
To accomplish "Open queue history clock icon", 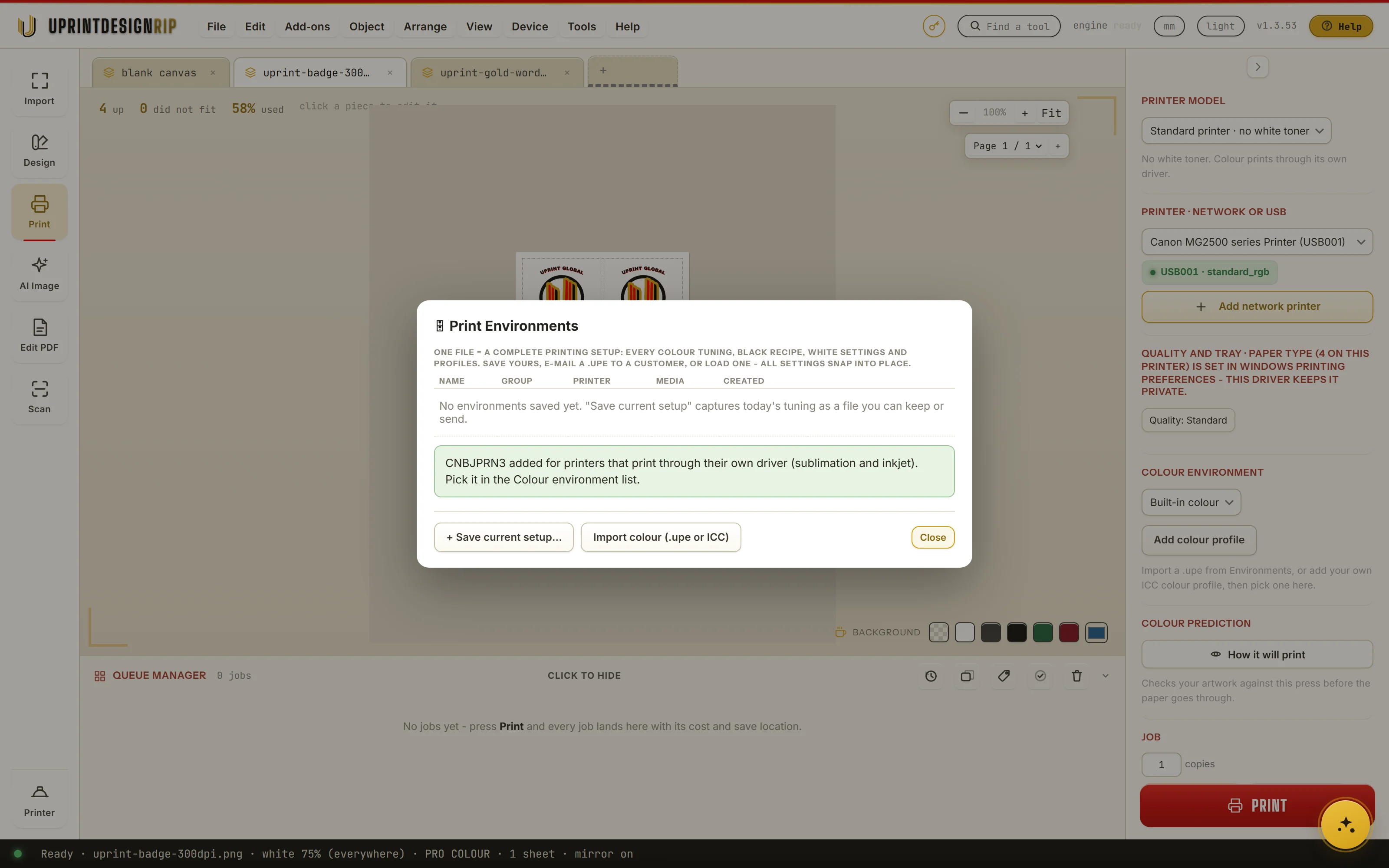I will 931,676.
